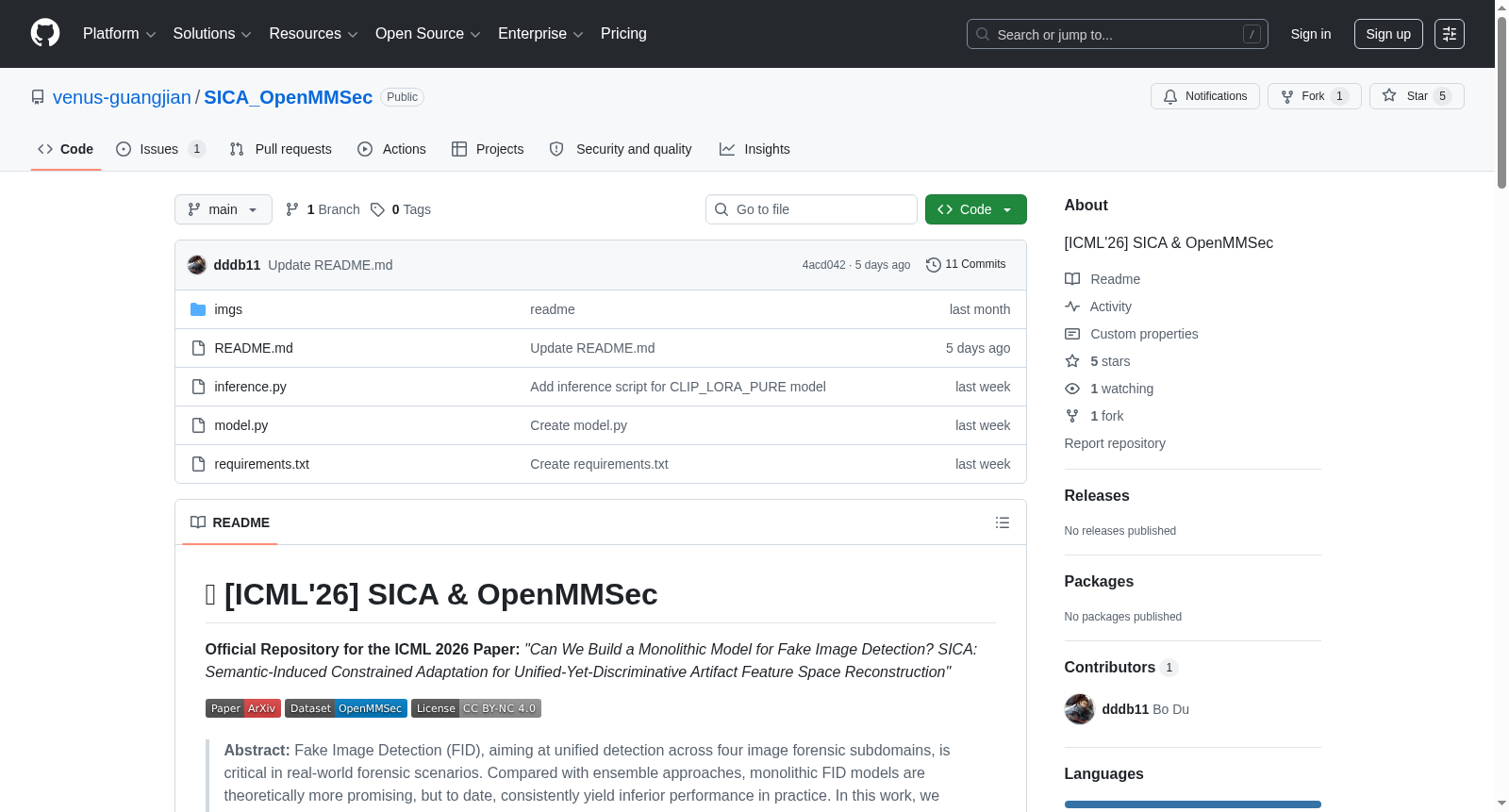
Task: Click the repository icon beside venus-guangjian
Action: [38, 97]
